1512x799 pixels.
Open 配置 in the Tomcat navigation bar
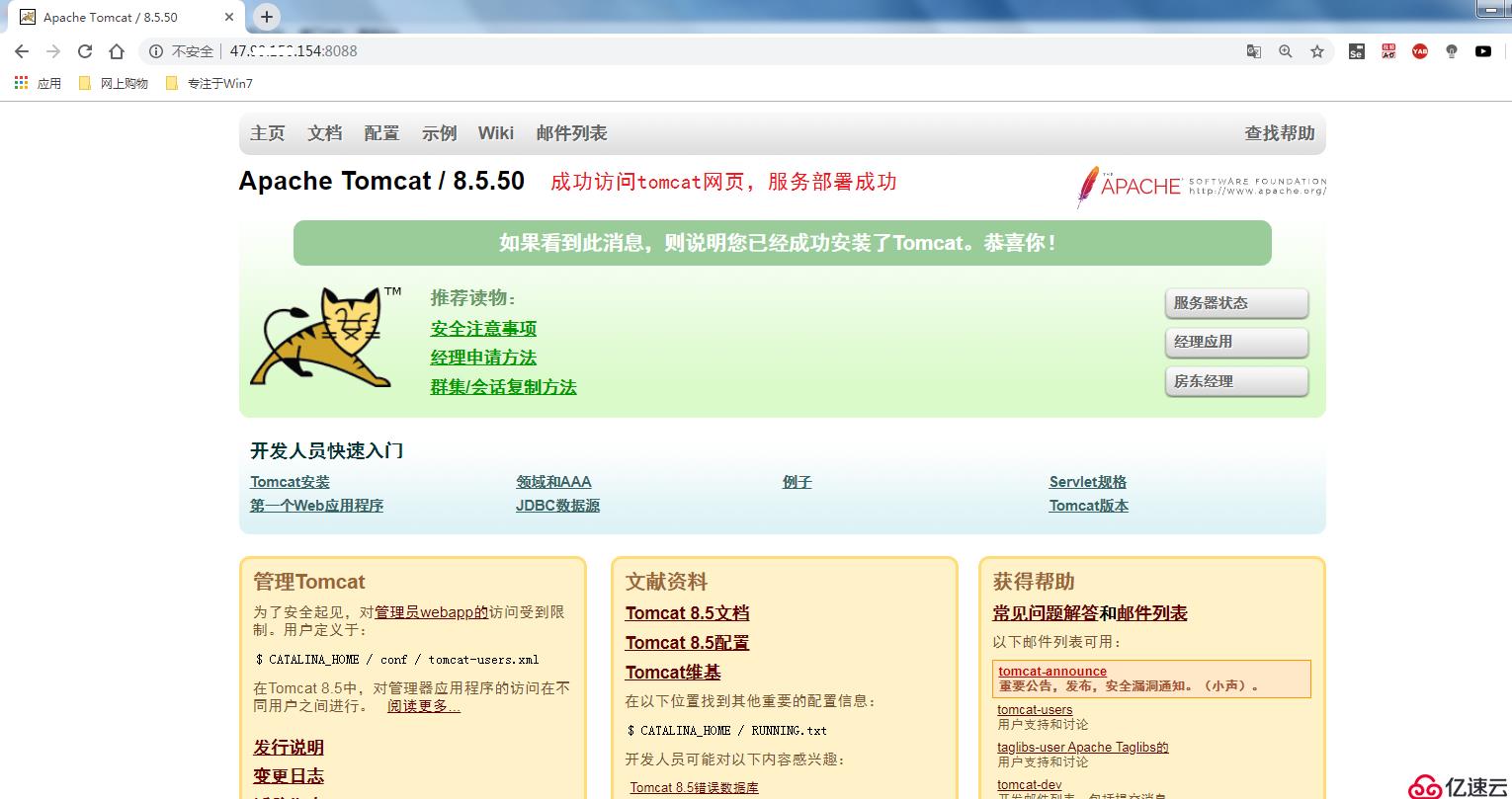click(x=381, y=133)
